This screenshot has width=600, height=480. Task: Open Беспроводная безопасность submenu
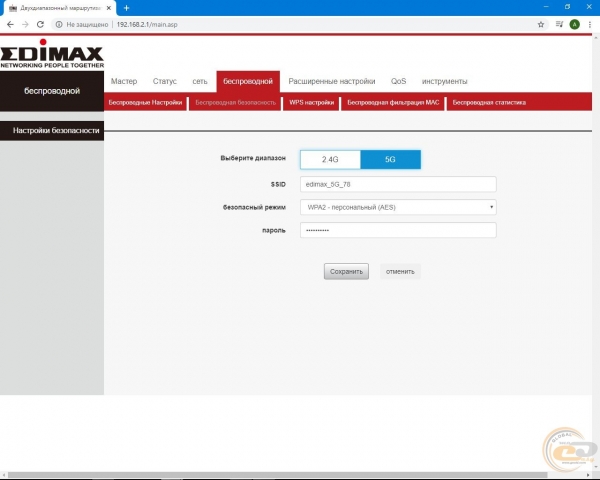pyautogui.click(x=235, y=102)
